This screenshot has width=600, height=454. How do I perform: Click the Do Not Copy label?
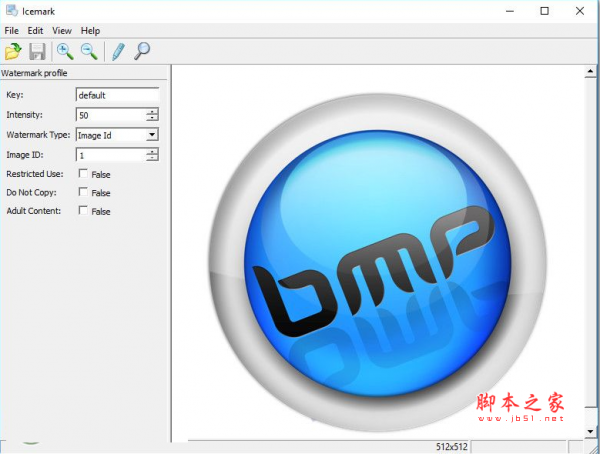pyautogui.click(x=31, y=192)
